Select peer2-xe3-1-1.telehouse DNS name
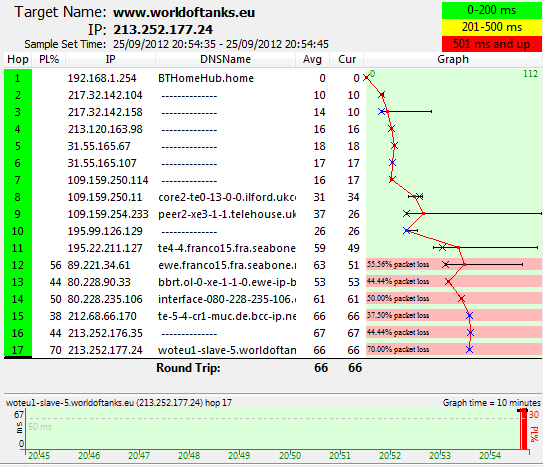The height and width of the screenshot is (467, 543). point(227,214)
